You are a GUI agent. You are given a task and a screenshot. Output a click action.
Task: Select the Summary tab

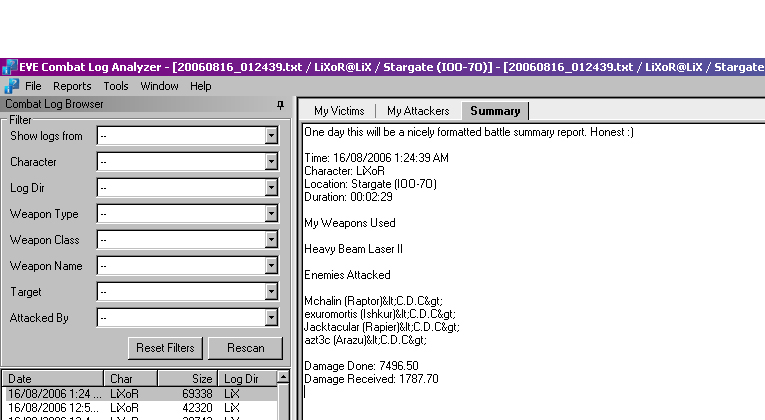point(495,111)
